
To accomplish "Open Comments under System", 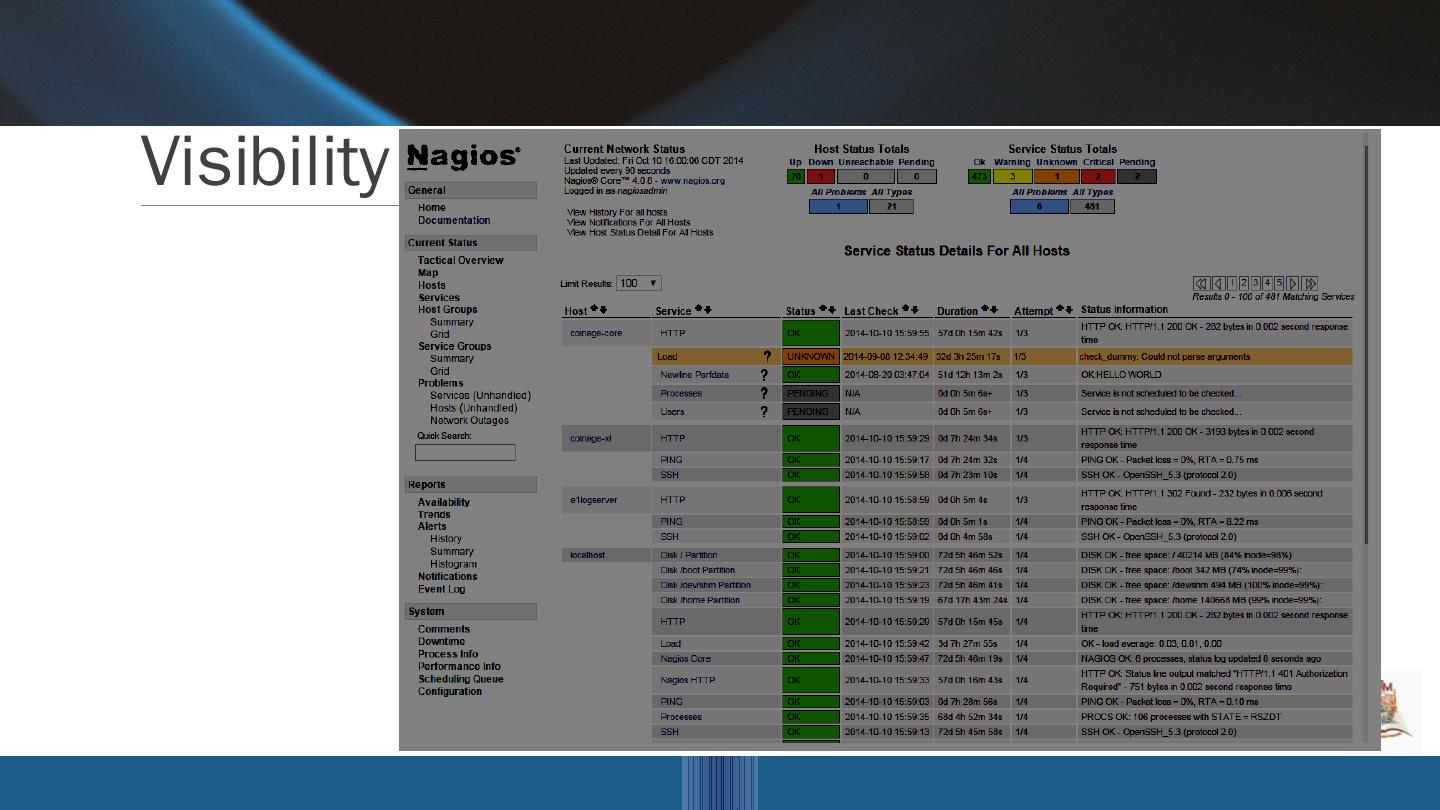I will [x=444, y=630].
